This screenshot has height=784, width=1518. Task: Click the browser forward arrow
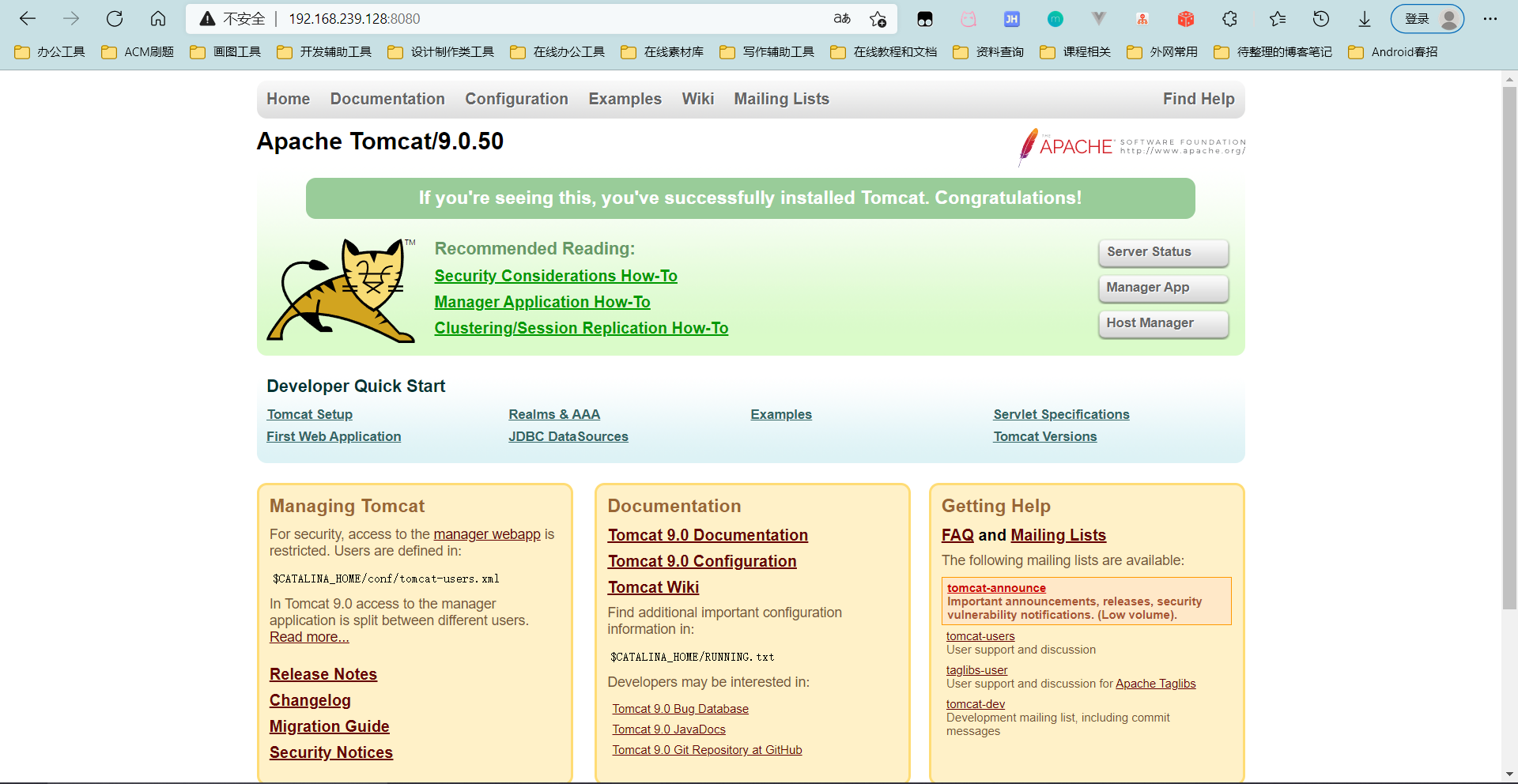tap(71, 19)
